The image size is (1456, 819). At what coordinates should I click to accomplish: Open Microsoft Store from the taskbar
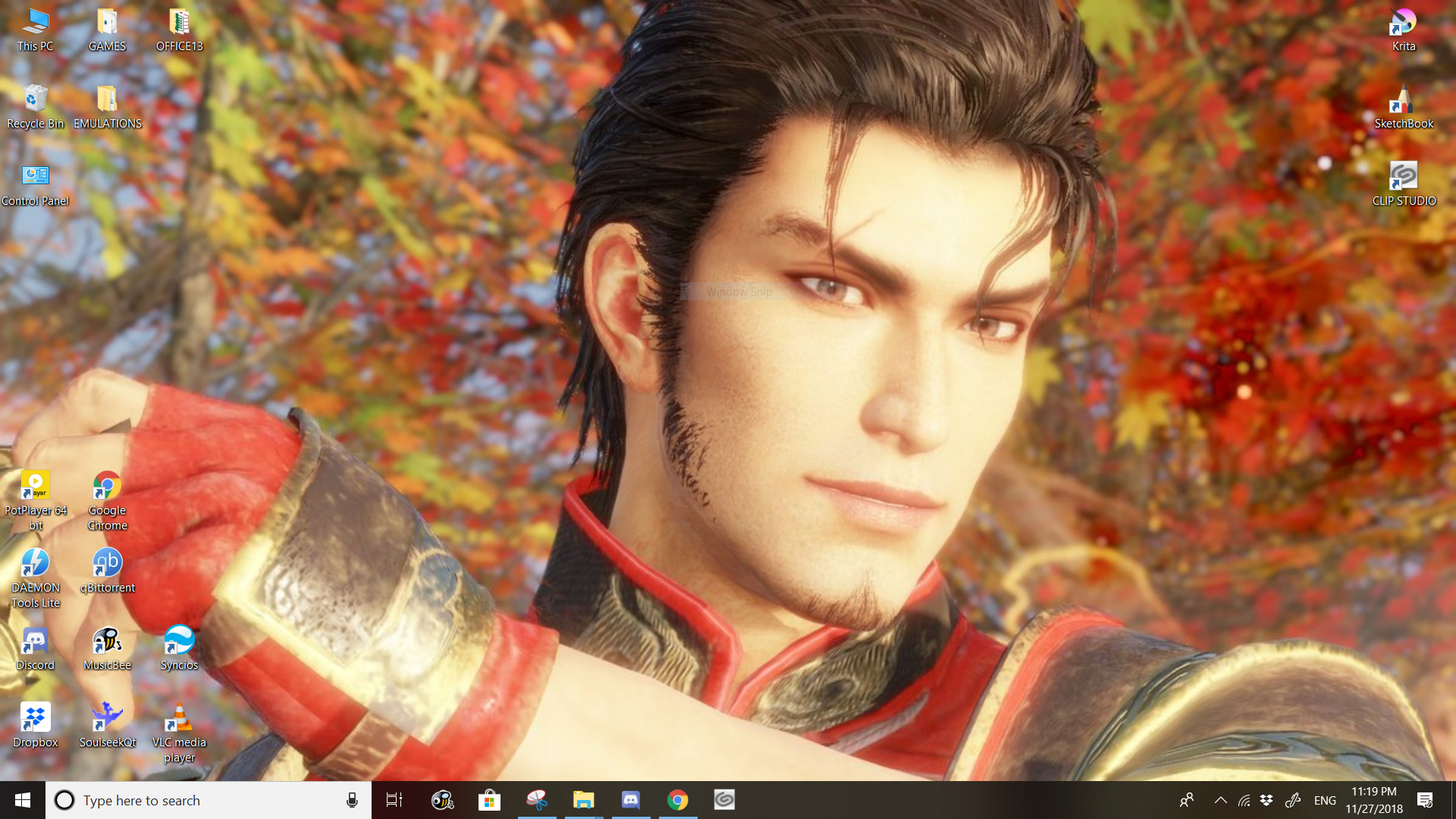(x=489, y=800)
